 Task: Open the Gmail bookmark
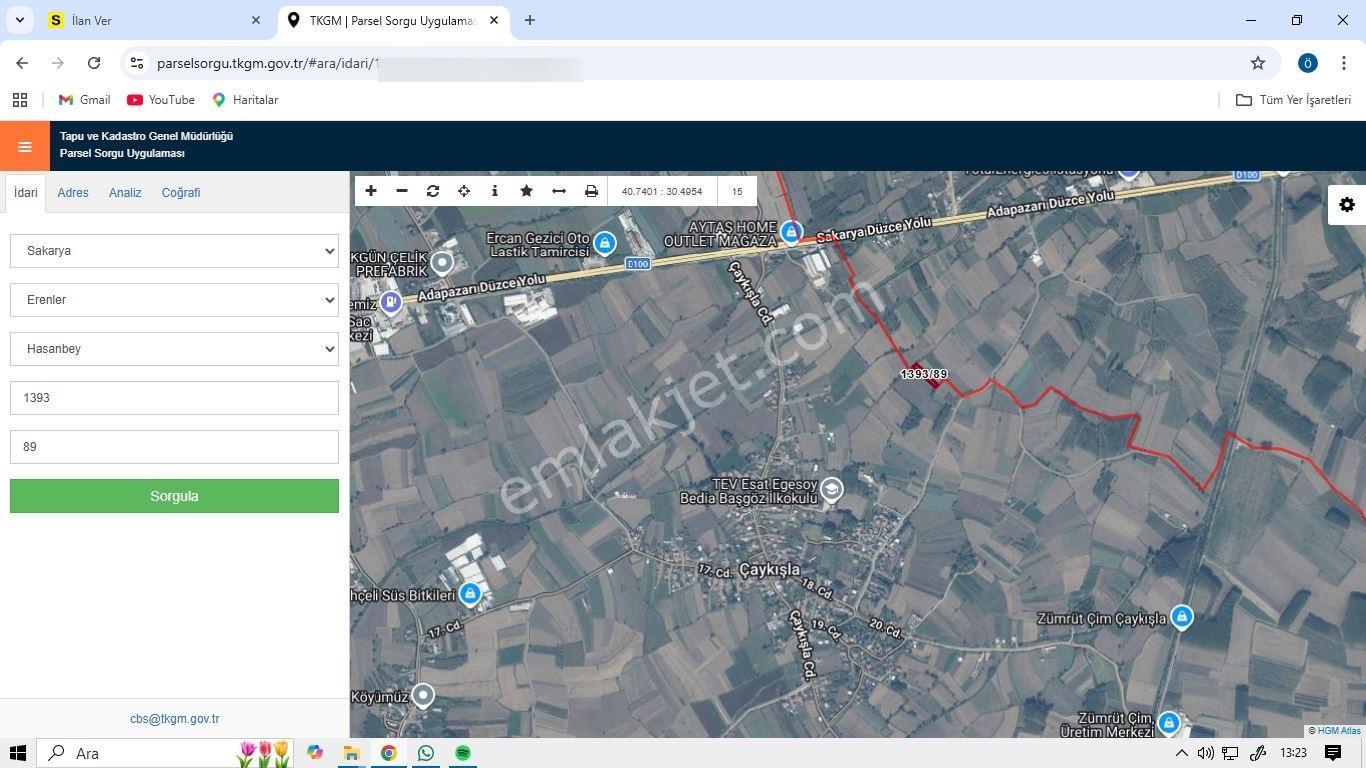(x=85, y=100)
